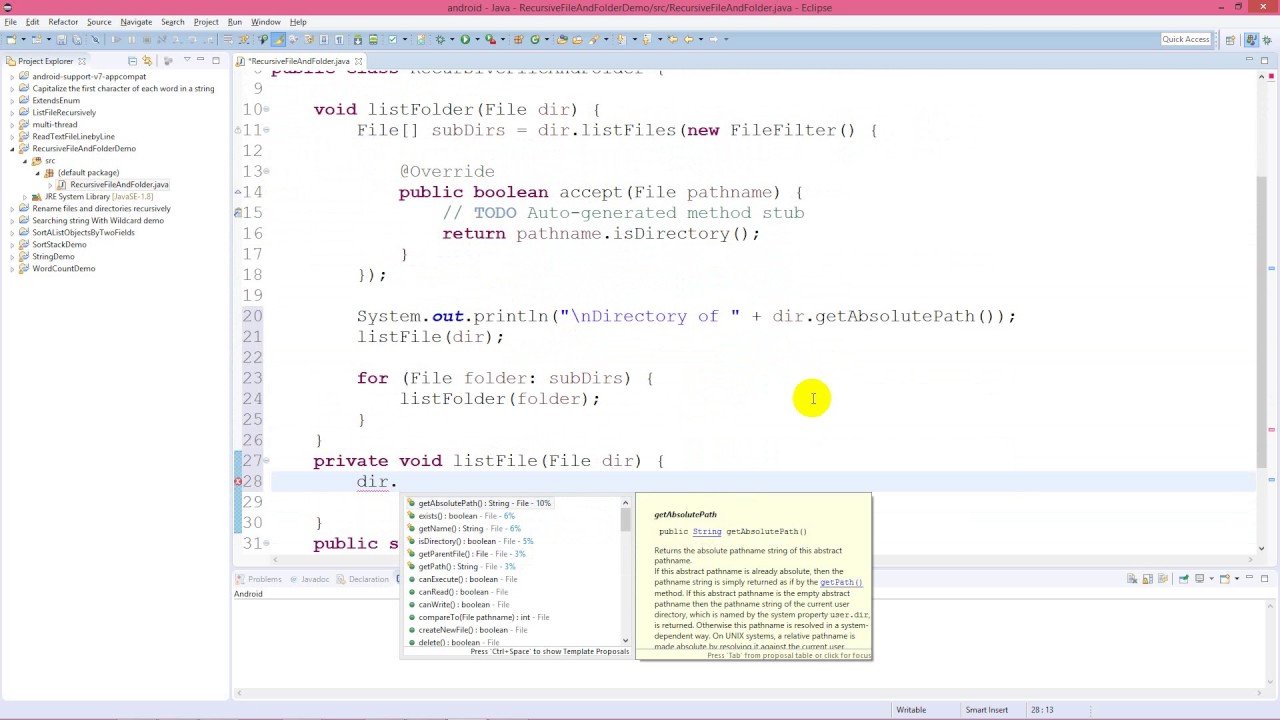Follow the String link in Javadoc popup
The width and height of the screenshot is (1280, 720).
pos(706,531)
